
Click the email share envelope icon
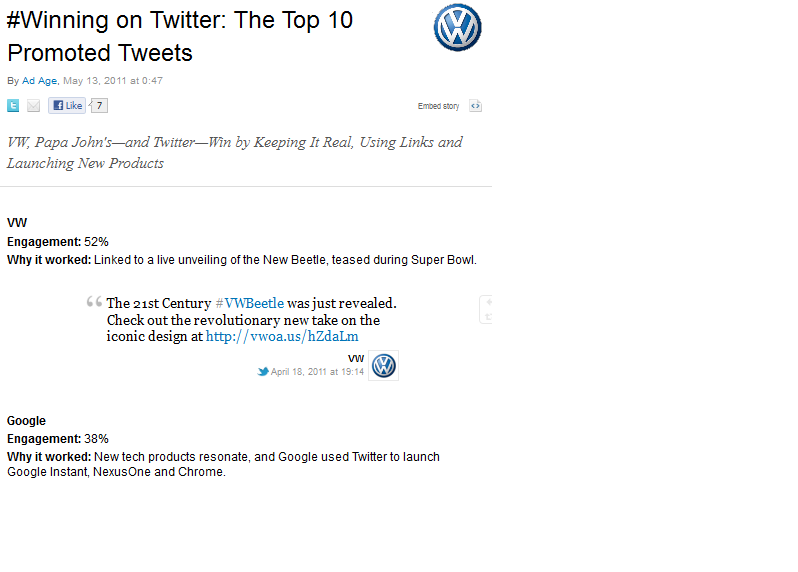33,106
